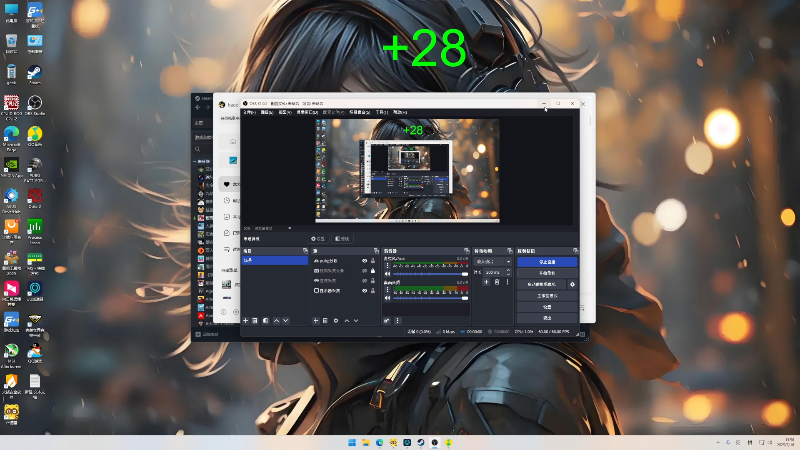The height and width of the screenshot is (450, 800).
Task: Click the Studio Mode button
Action: [547, 296]
